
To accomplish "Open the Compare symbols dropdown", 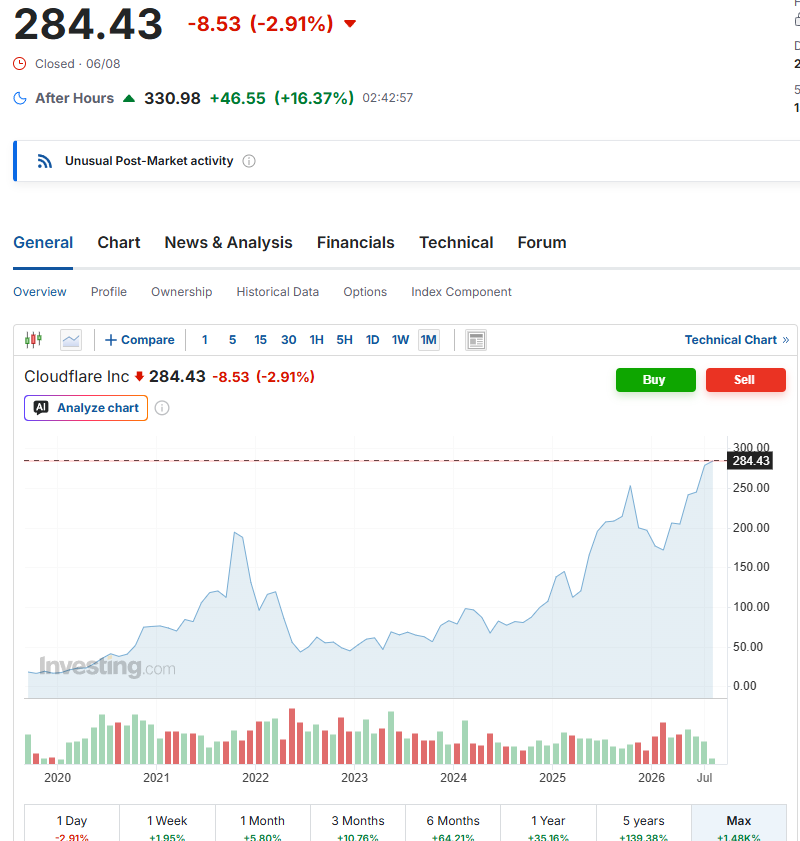I will click(140, 340).
